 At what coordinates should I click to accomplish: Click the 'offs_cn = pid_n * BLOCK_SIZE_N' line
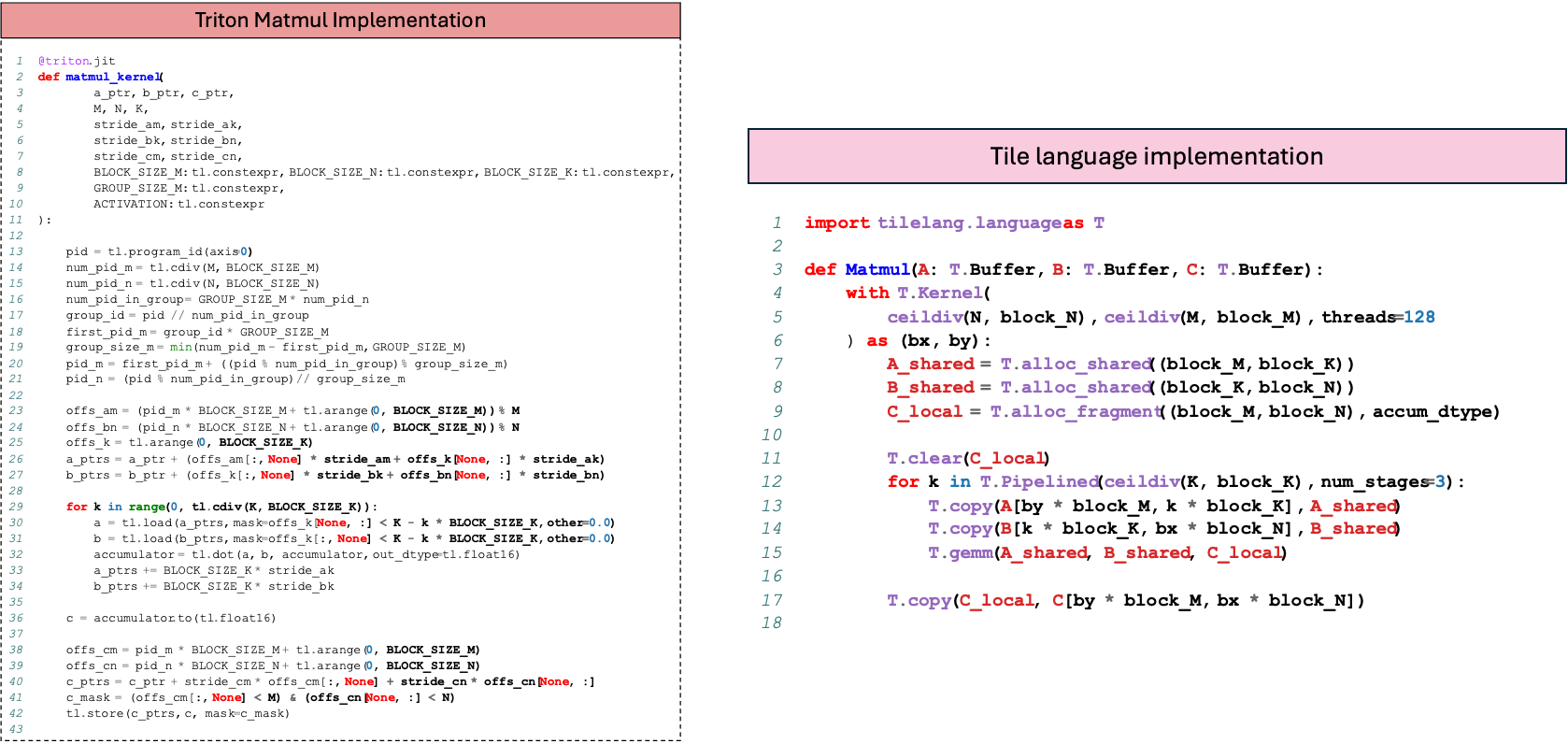pos(273,665)
